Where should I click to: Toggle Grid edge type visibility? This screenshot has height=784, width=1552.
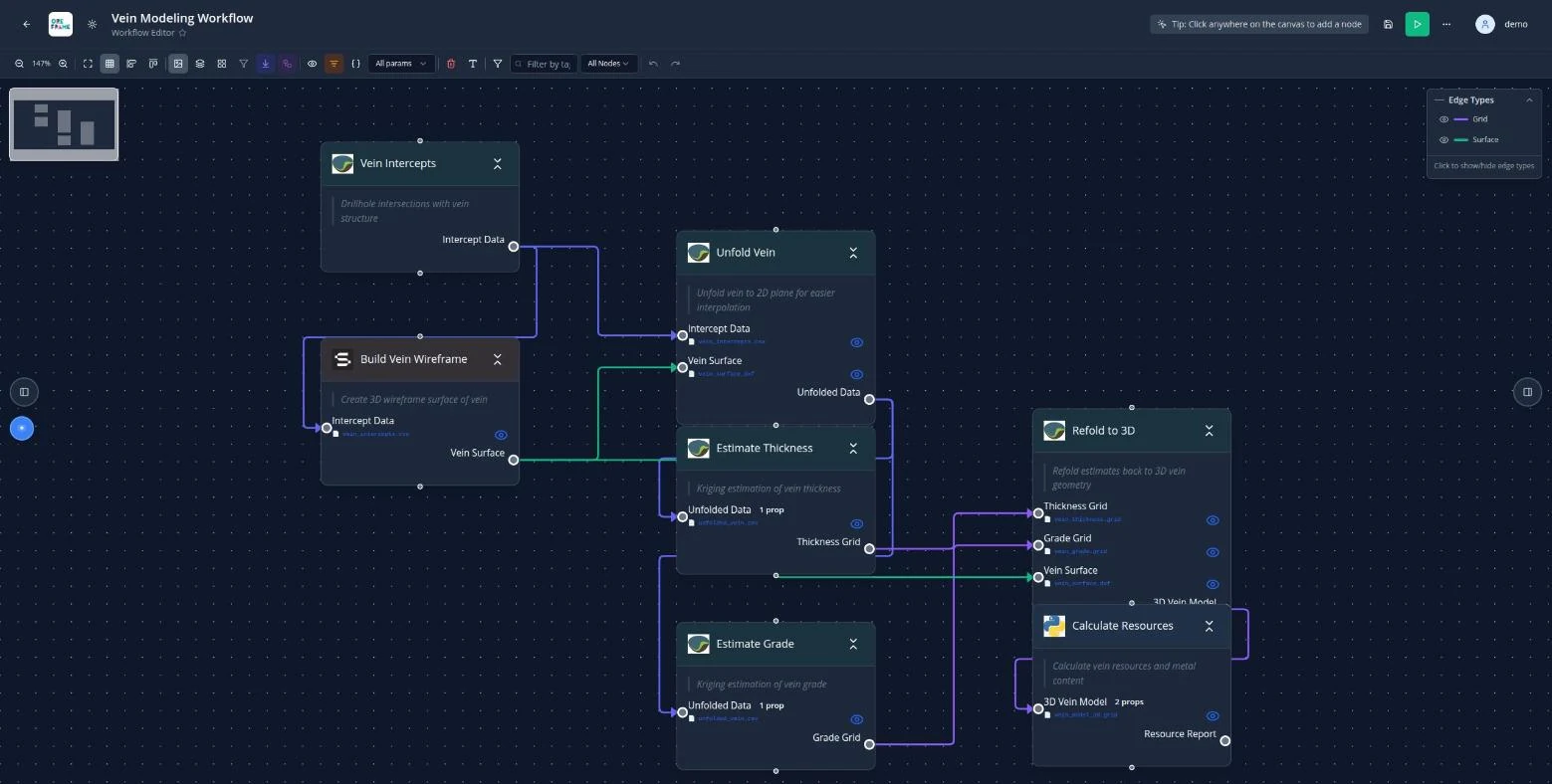(1444, 119)
